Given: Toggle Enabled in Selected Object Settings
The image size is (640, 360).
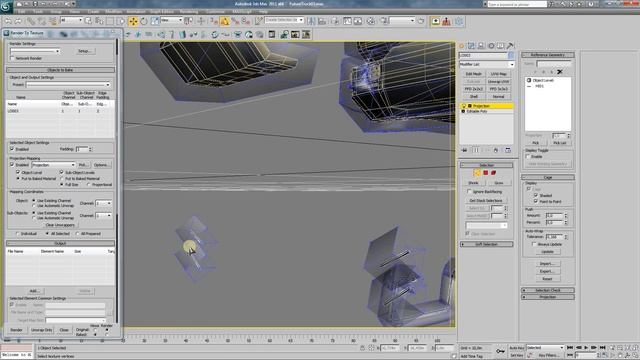Looking at the screenshot, I should pyautogui.click(x=12, y=149).
